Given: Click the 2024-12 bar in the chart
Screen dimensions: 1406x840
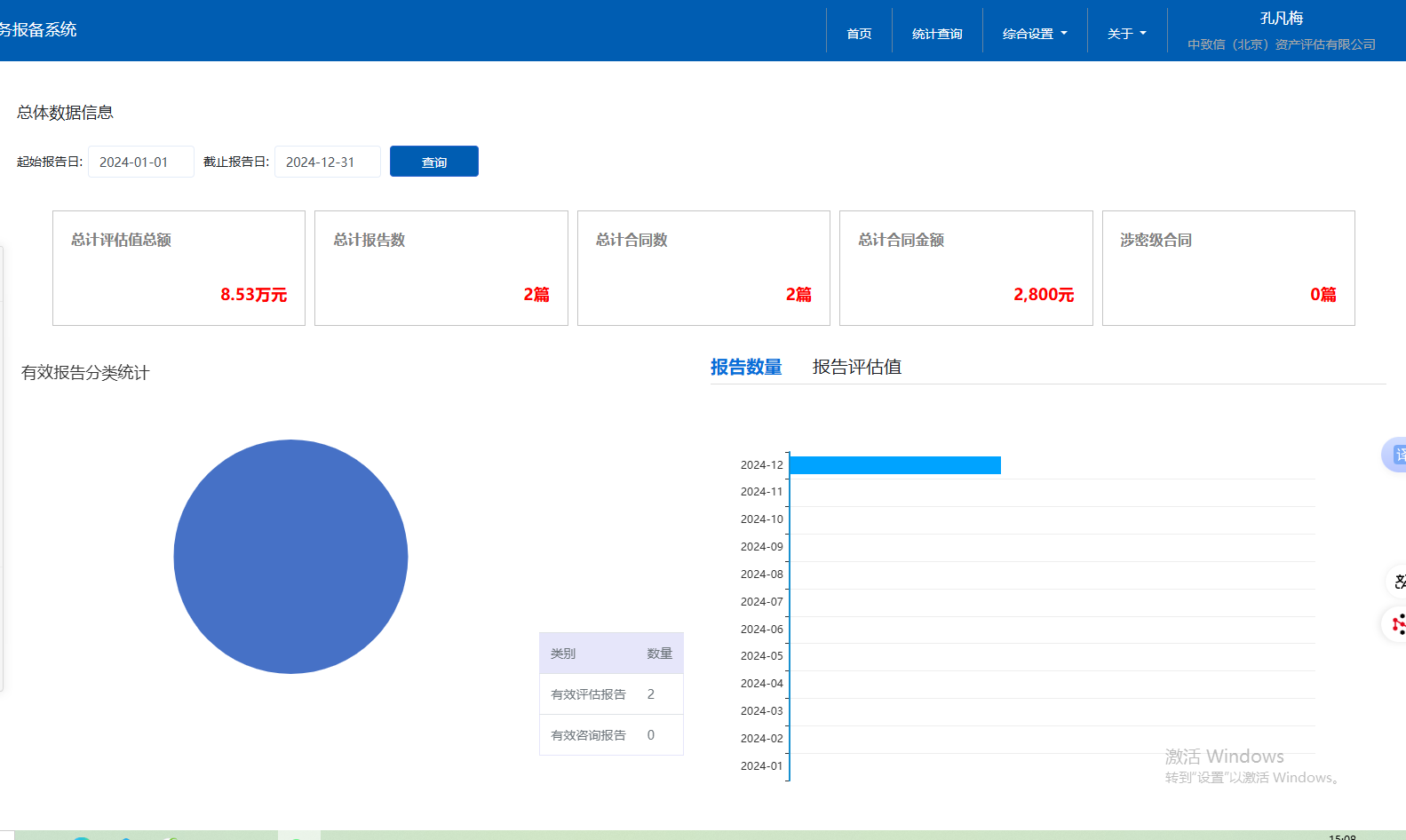Looking at the screenshot, I should [894, 465].
